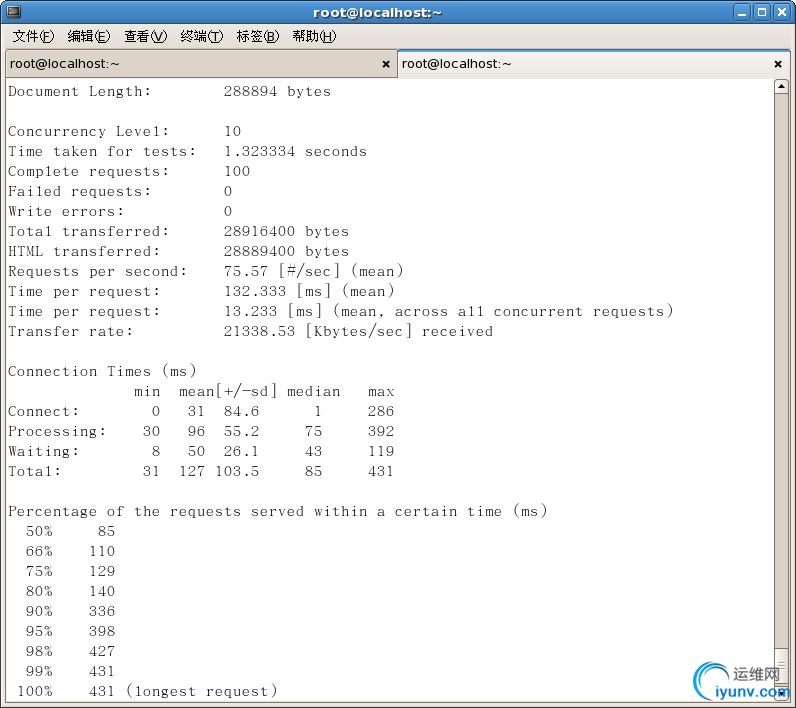Close the terminal window
796x708 pixels.
pyautogui.click(x=782, y=12)
